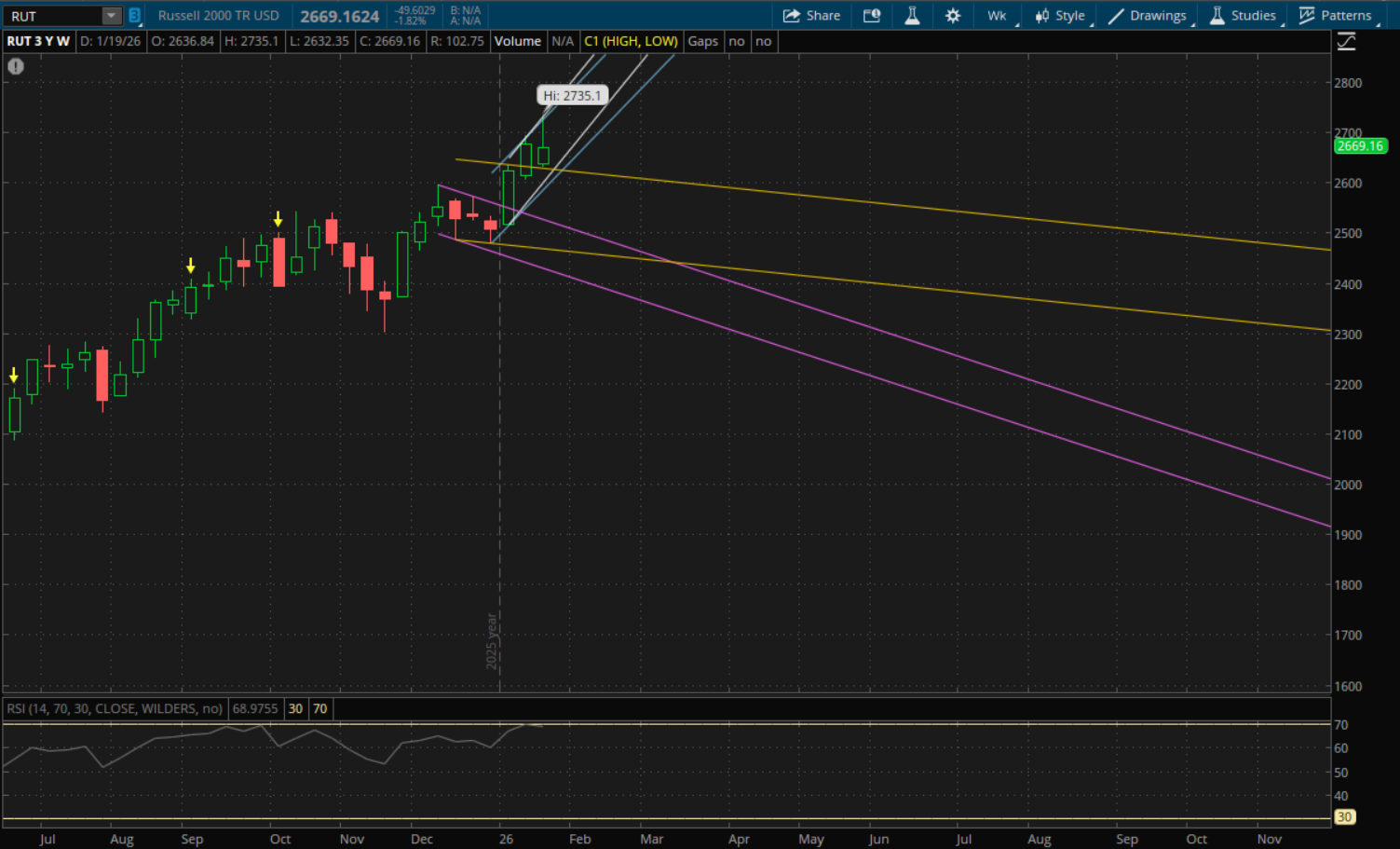Click the exclamation warning icon on chart

(16, 66)
